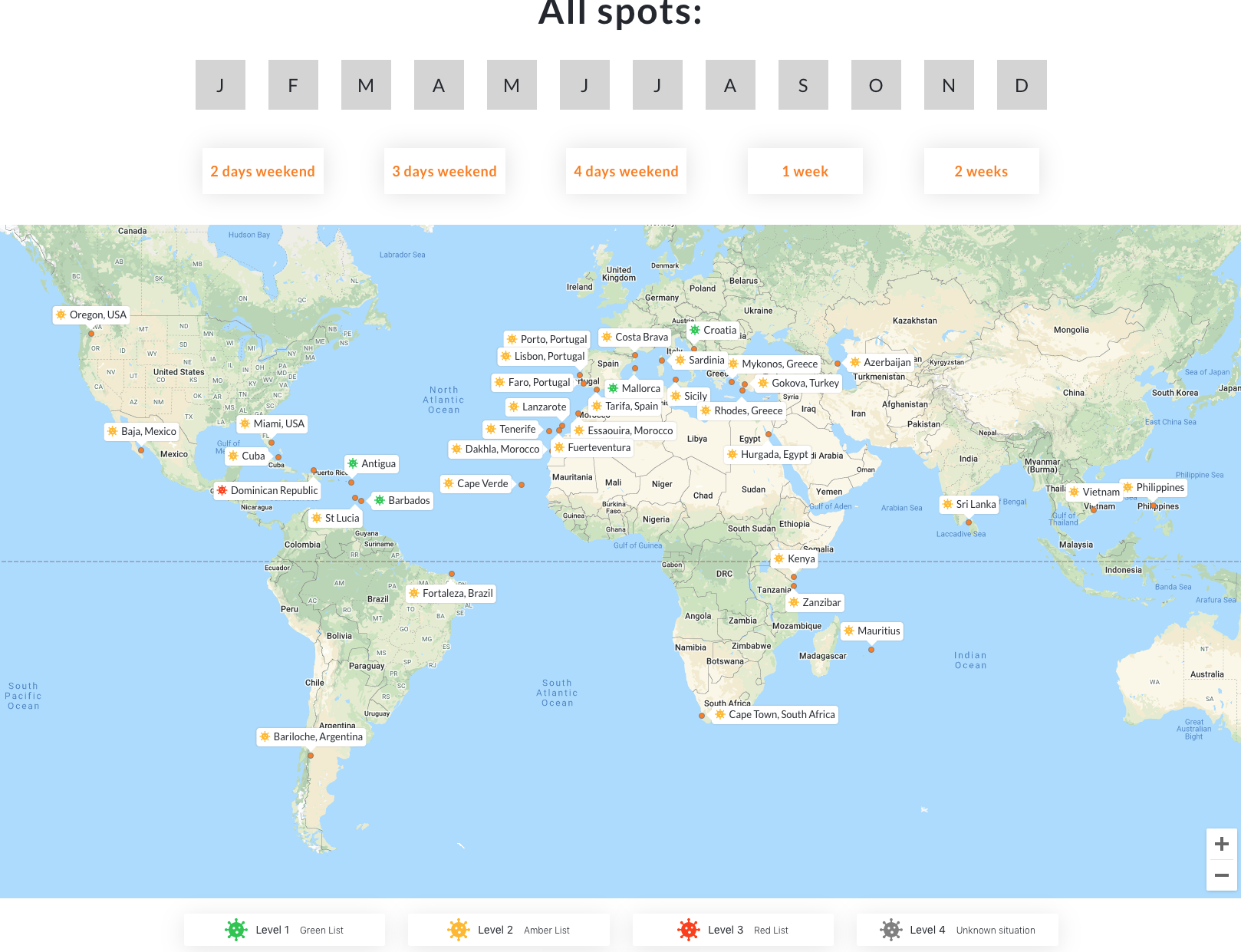Viewport: 1241px width, 952px height.
Task: Open the Philippines spot marker
Action: pos(1154,487)
